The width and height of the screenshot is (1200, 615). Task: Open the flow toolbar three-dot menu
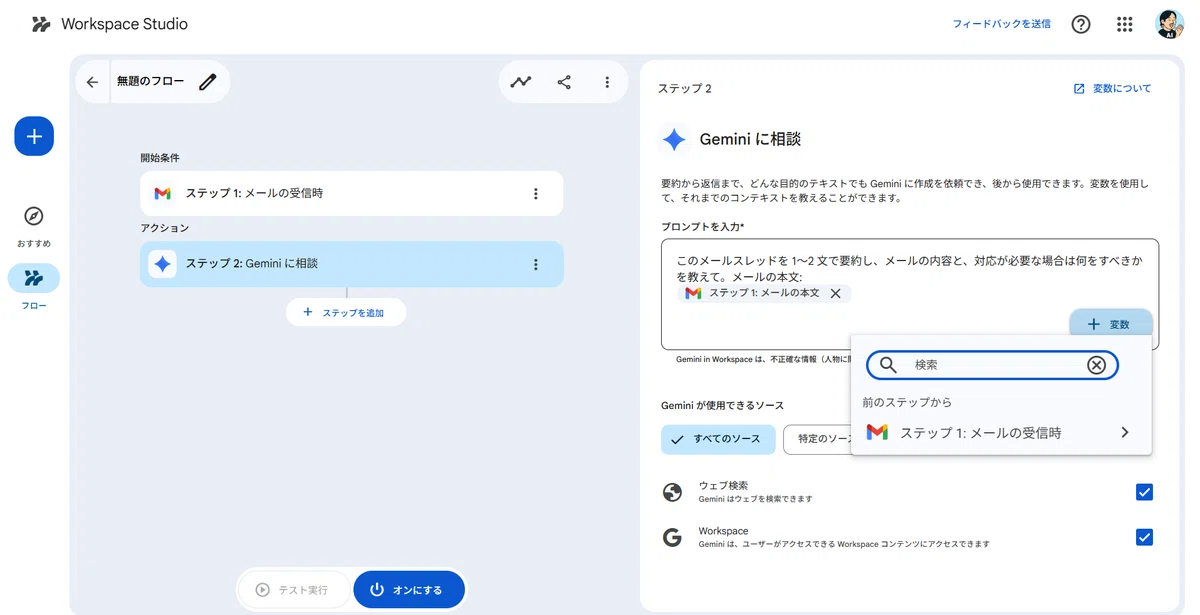(x=607, y=82)
